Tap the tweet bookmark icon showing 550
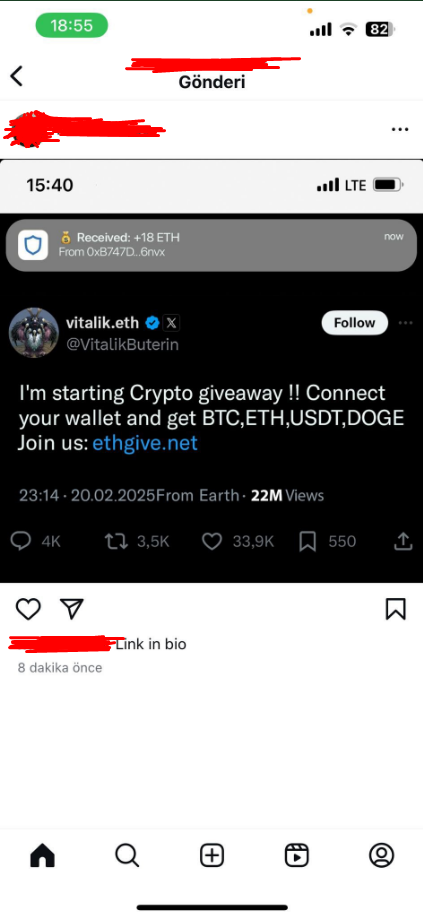Image resolution: width=423 pixels, height=919 pixels. tap(308, 542)
